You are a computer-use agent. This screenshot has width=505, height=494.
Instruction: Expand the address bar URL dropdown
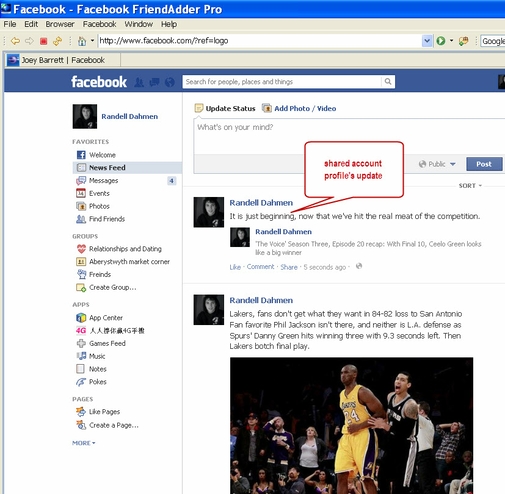(427, 41)
